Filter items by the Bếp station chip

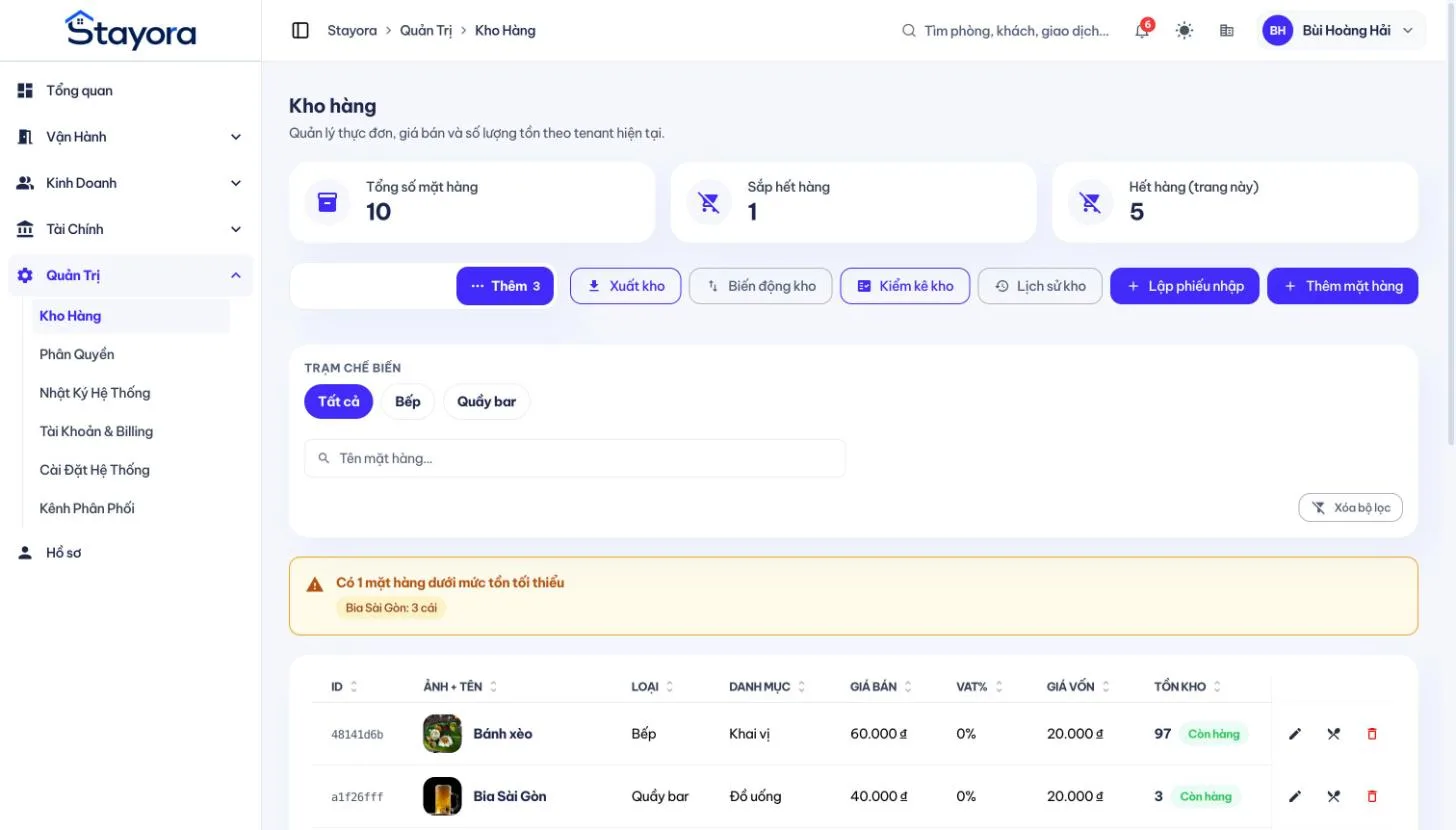click(x=408, y=401)
